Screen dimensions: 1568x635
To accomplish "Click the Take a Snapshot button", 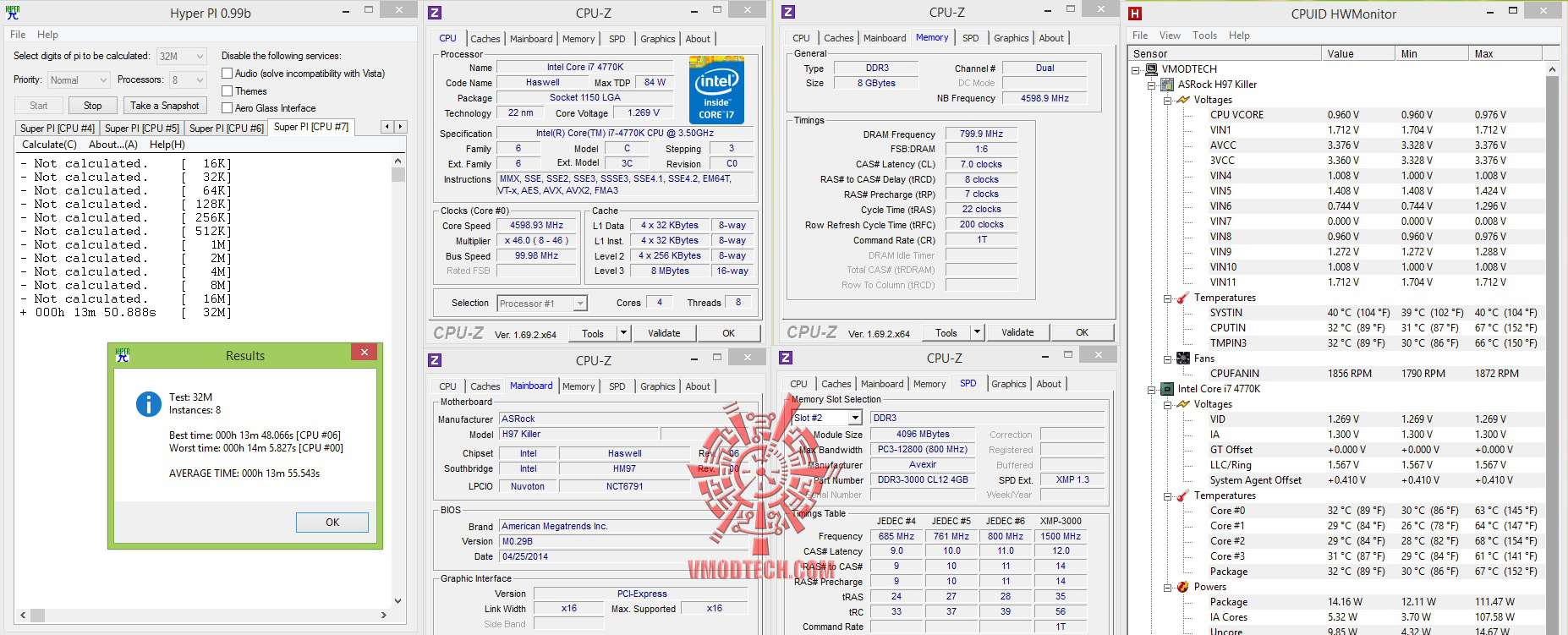I will [x=165, y=106].
